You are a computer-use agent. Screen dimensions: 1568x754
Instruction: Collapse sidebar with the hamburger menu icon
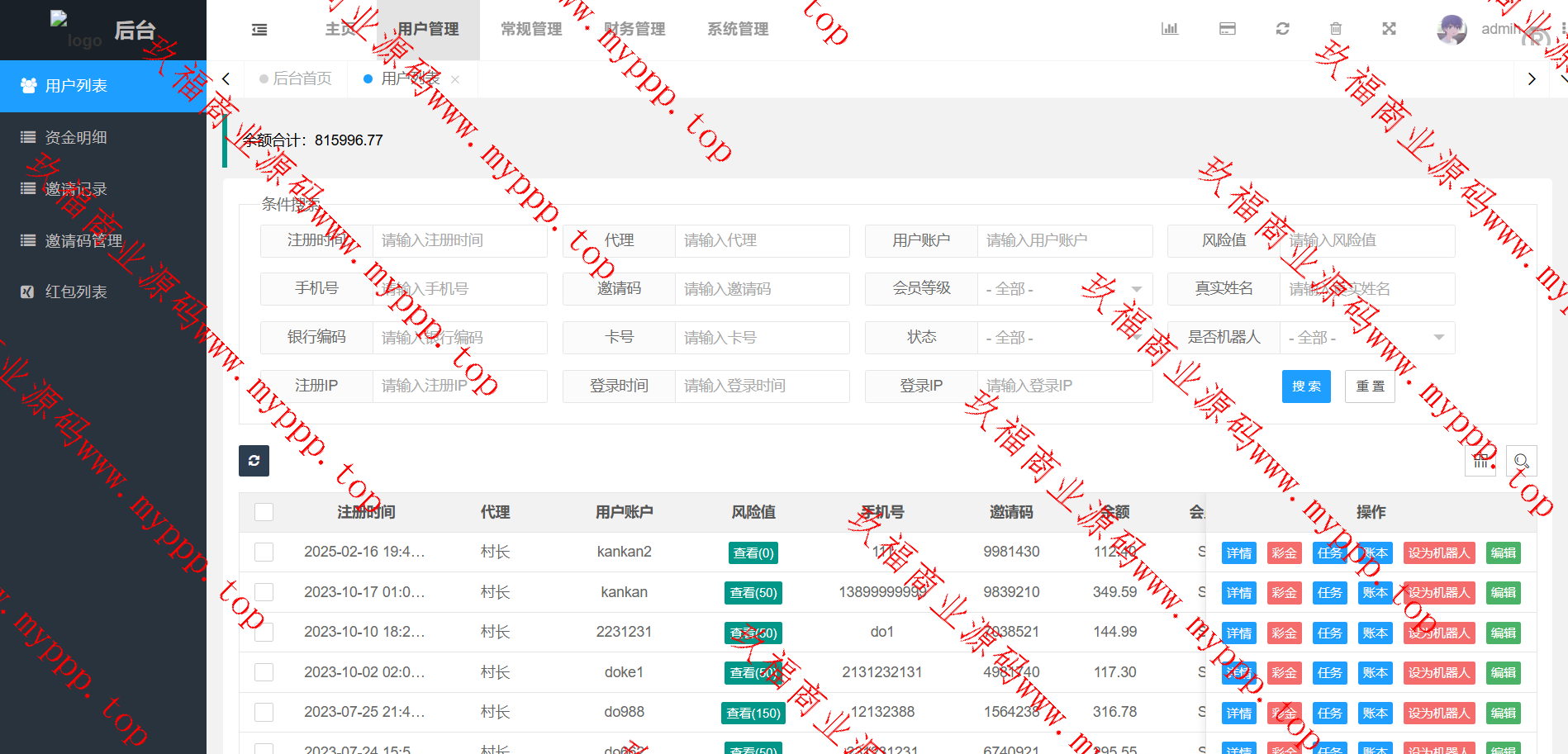pos(259,30)
